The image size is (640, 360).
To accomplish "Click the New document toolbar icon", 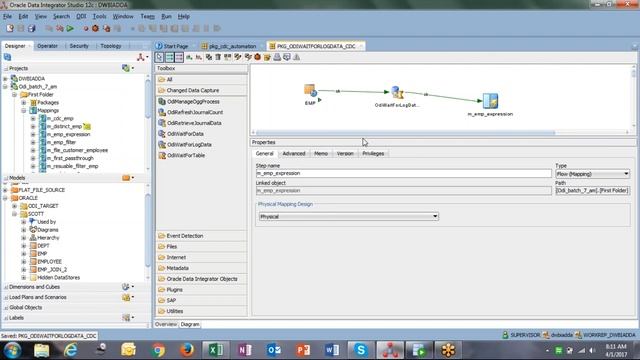I will coord(10,28).
